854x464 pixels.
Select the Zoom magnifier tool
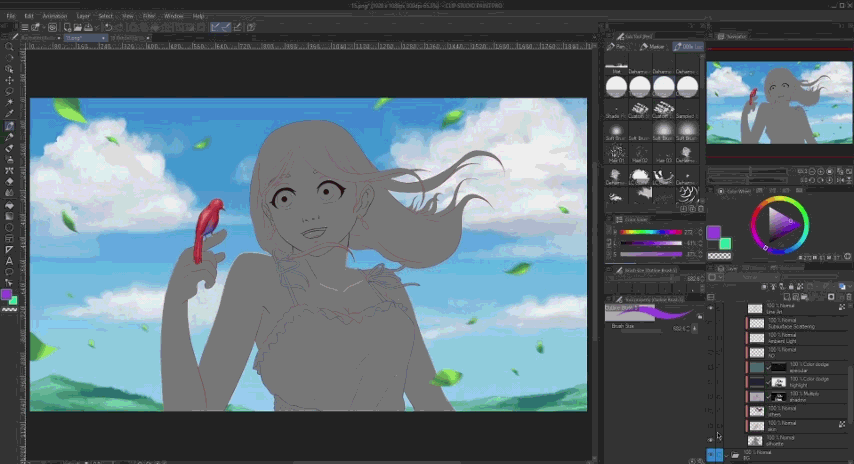point(10,47)
